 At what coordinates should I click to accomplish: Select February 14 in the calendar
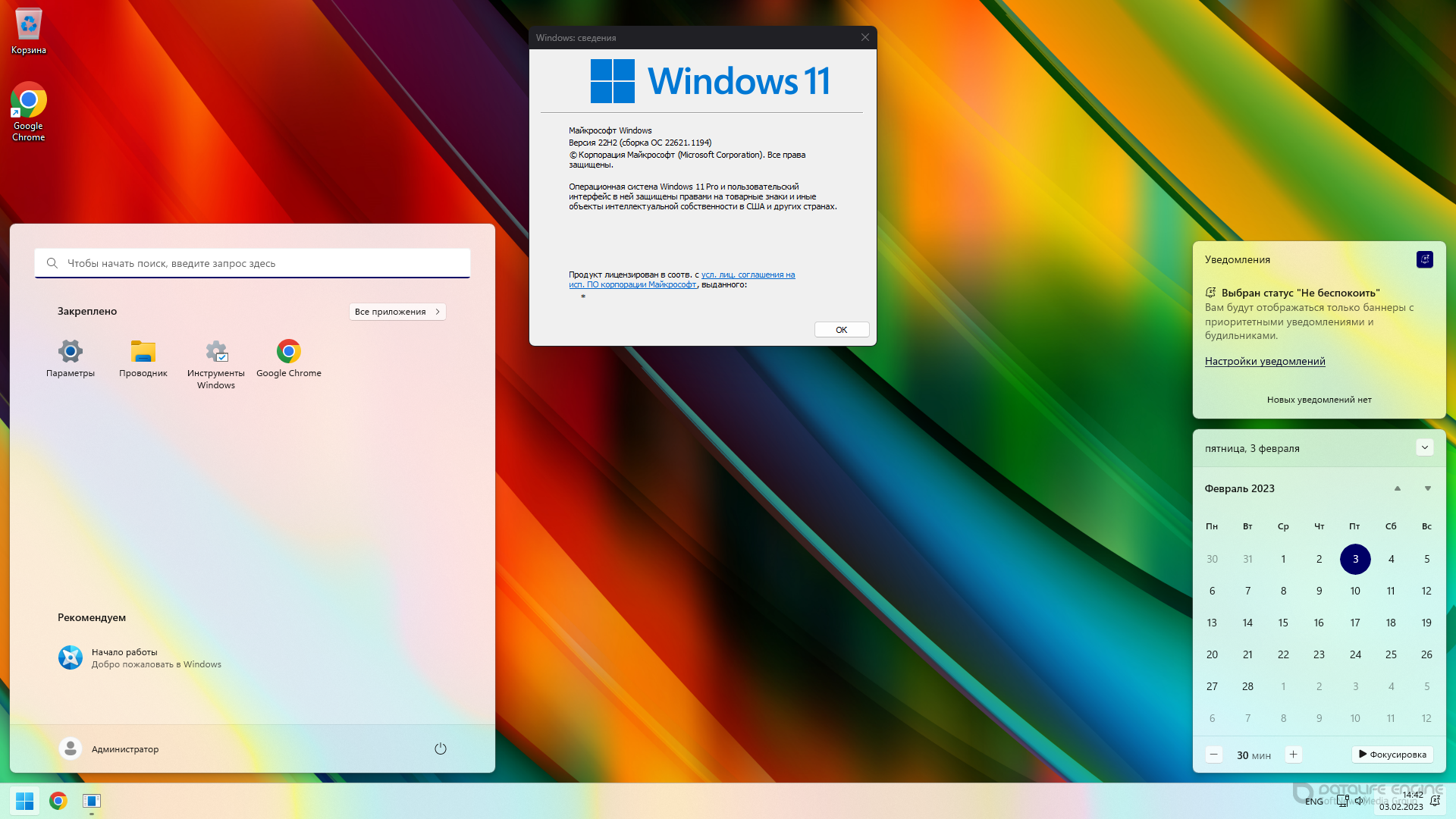1247,623
